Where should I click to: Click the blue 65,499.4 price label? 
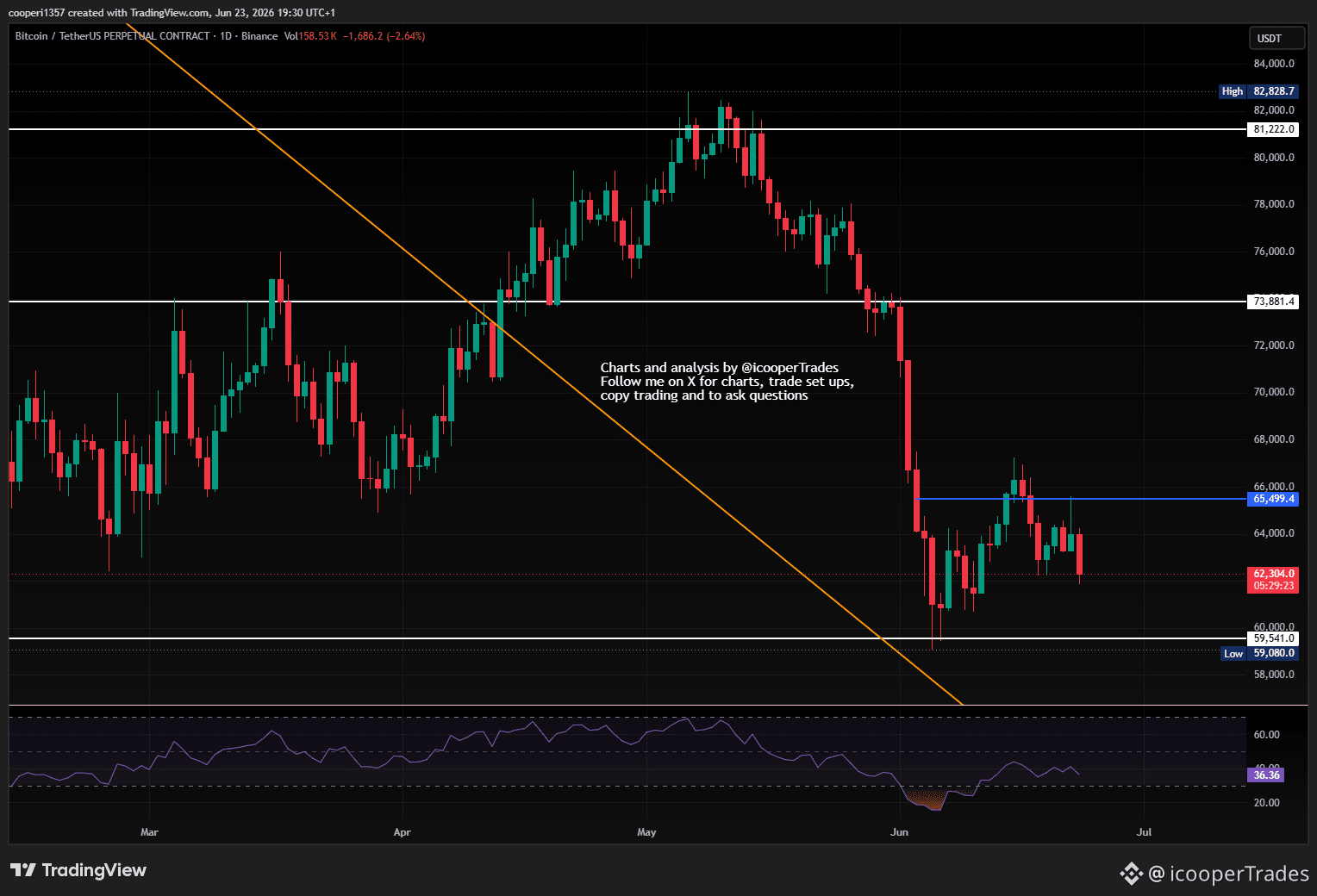1273,499
